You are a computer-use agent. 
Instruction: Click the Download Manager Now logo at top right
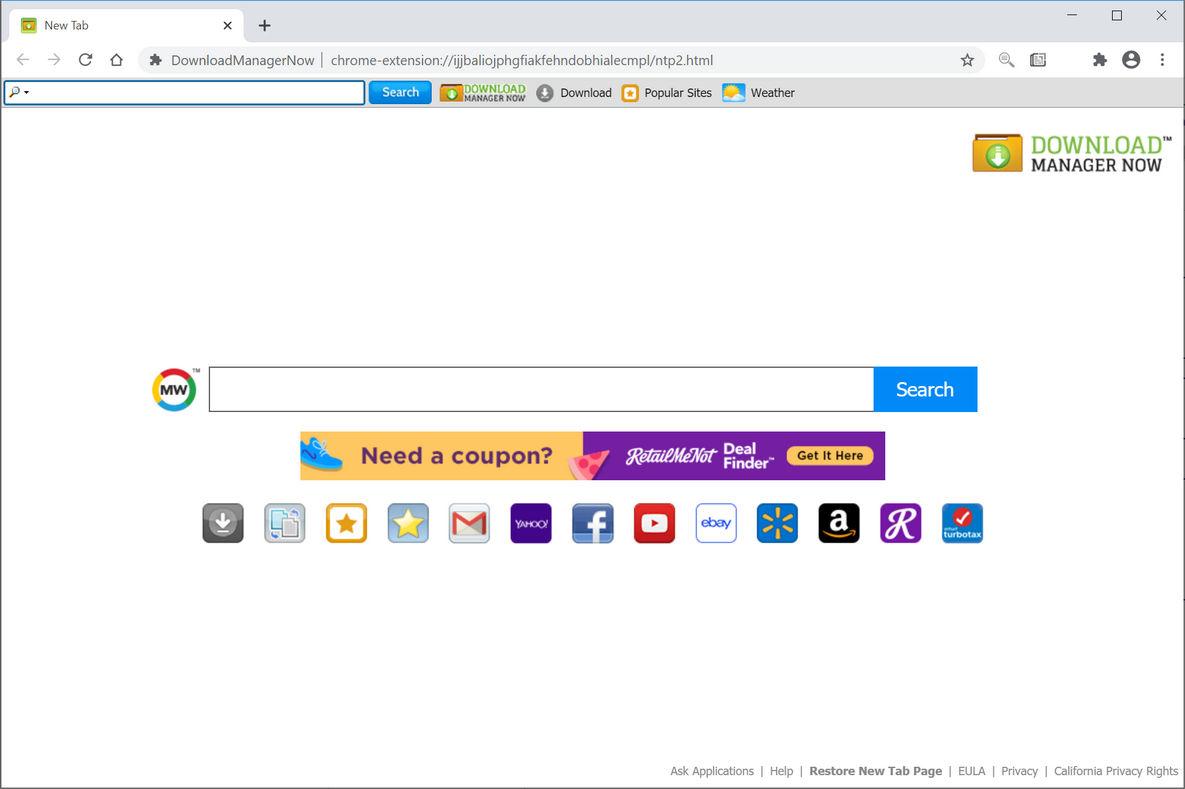tap(1072, 153)
